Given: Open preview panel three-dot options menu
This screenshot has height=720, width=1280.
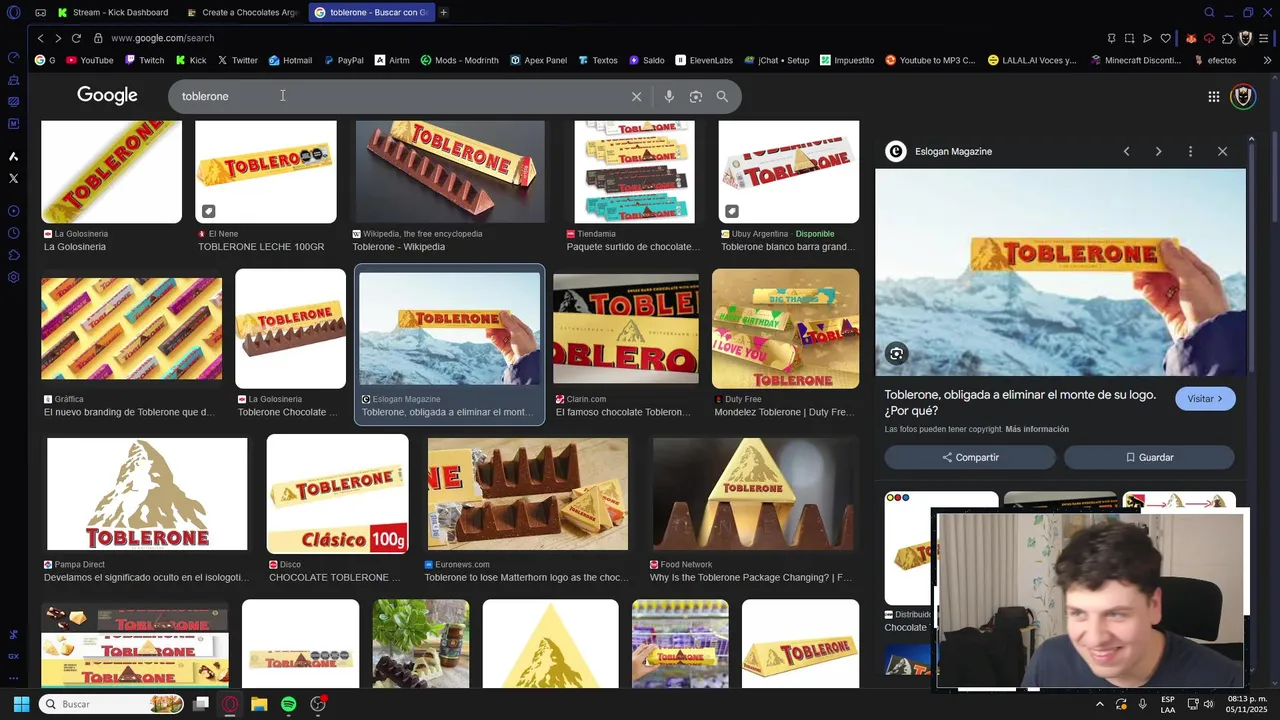Looking at the screenshot, I should click(x=1190, y=151).
